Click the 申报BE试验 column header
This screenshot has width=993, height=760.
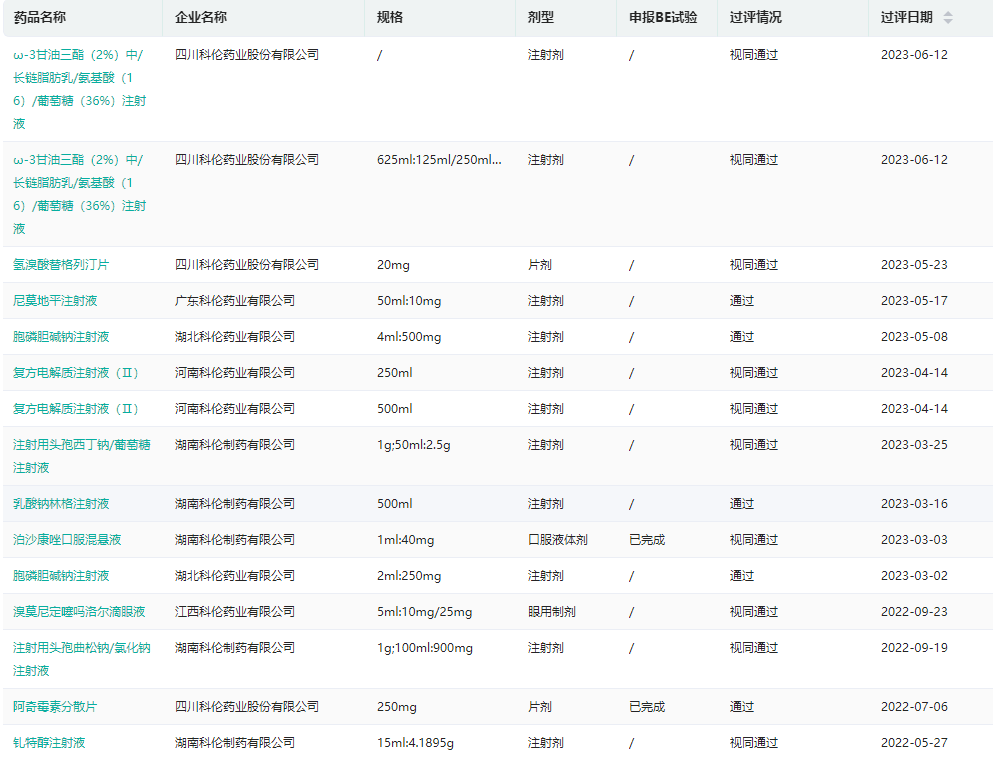[663, 18]
